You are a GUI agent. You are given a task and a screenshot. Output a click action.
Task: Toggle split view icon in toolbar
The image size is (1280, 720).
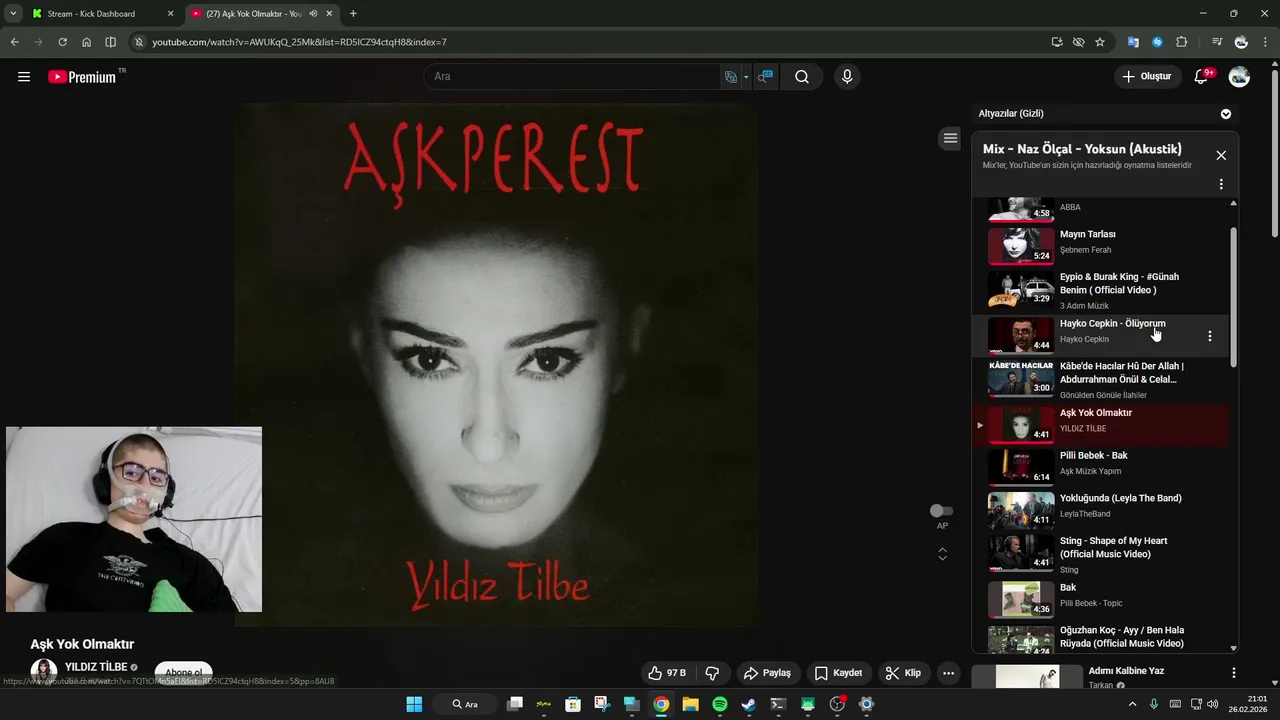(110, 42)
